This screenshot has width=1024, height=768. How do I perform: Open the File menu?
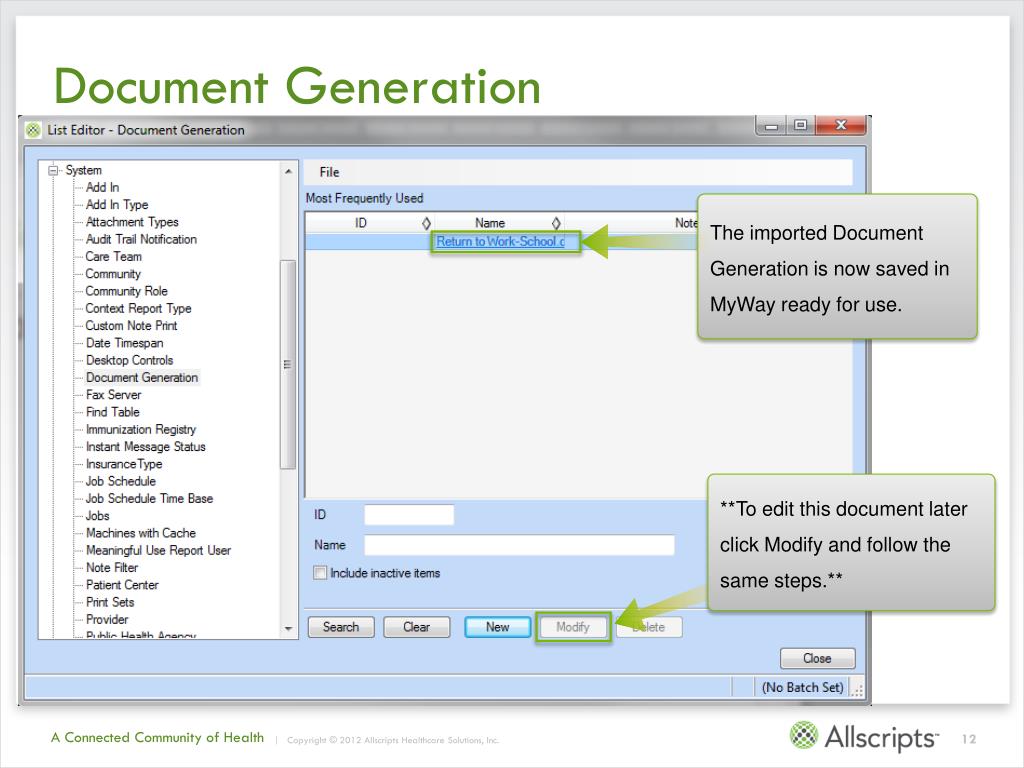(329, 172)
